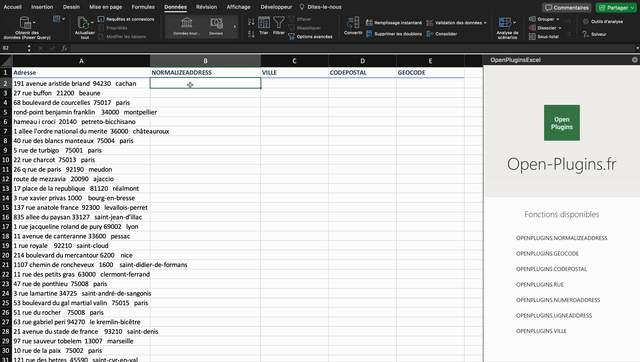
Task: Select cell with '27 rue buffon 21200 beaune'
Action: (x=81, y=93)
